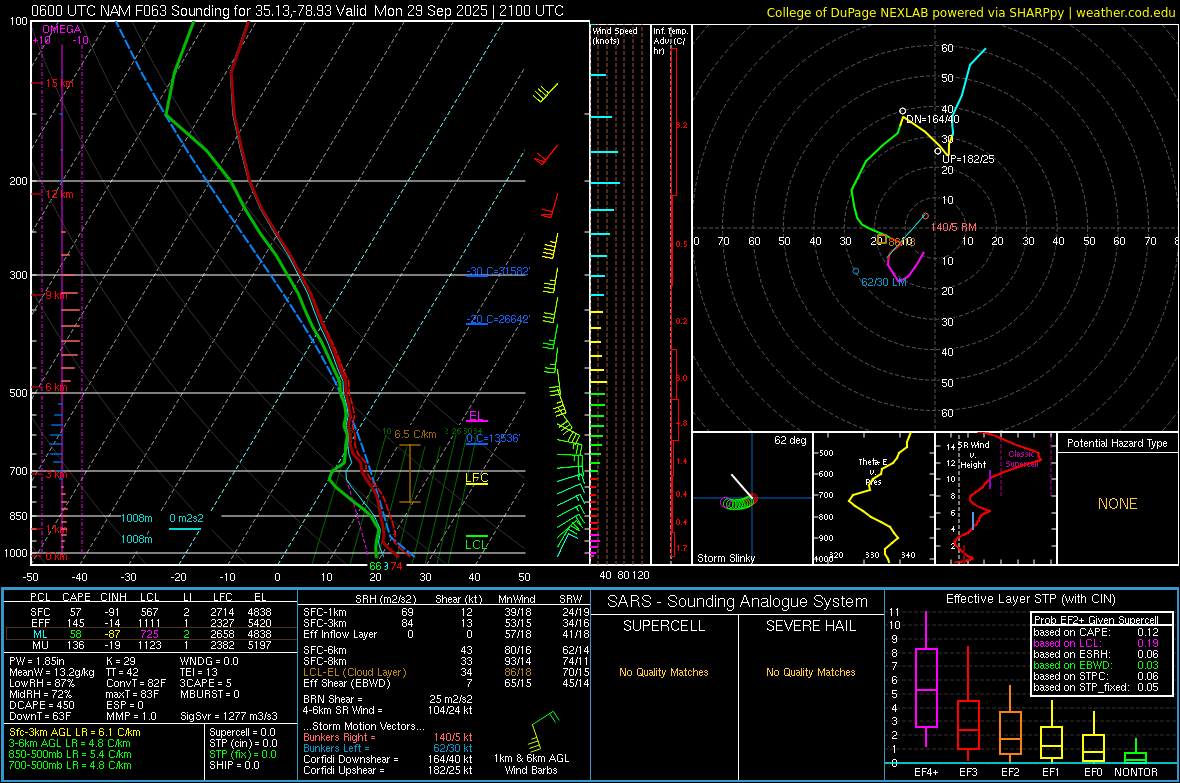This screenshot has width=1180, height=783.
Task: Click the 'Eff Shear (EBWD)' row
Action: pos(446,683)
